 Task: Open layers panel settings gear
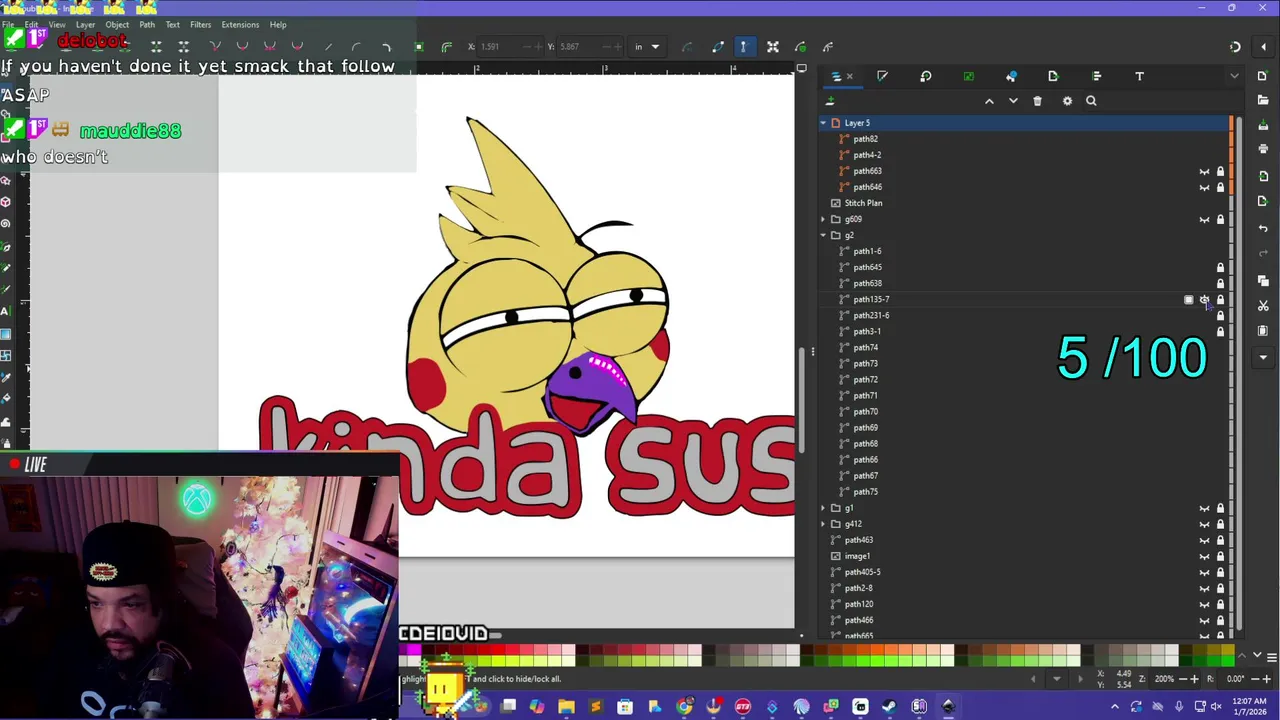coord(1067,101)
